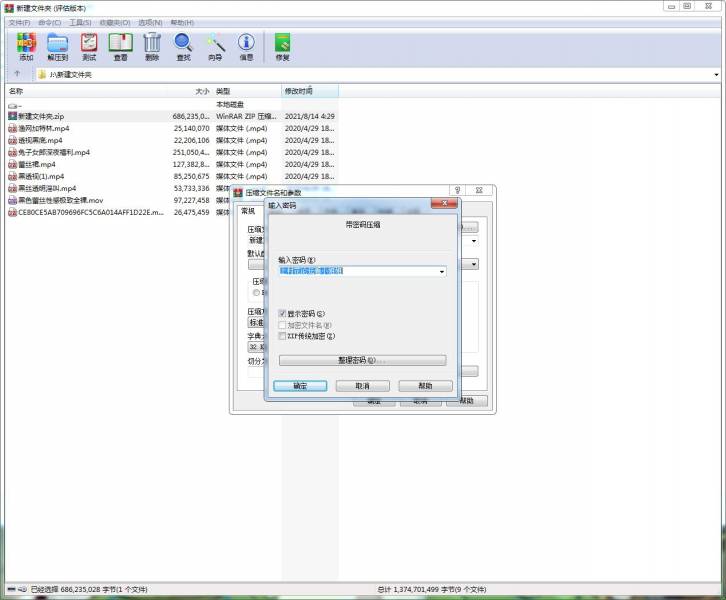Open the address bar path dropdown
Image resolution: width=726 pixels, height=600 pixels.
[x=716, y=74]
